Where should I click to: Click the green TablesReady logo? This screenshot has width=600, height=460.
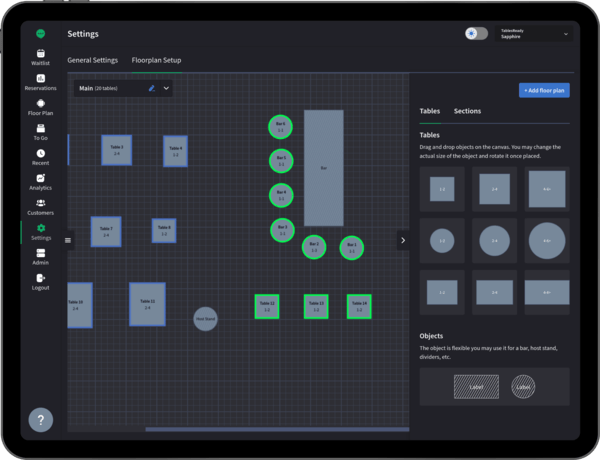tap(41, 34)
